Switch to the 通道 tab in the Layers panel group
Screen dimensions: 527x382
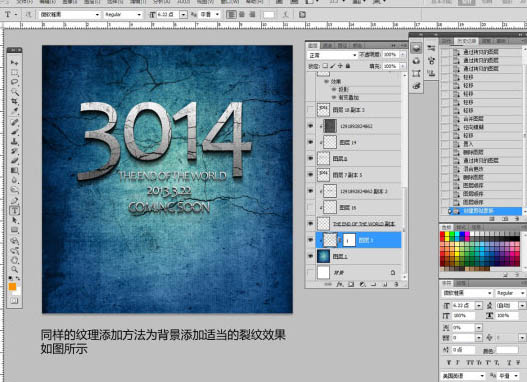pyautogui.click(x=327, y=45)
